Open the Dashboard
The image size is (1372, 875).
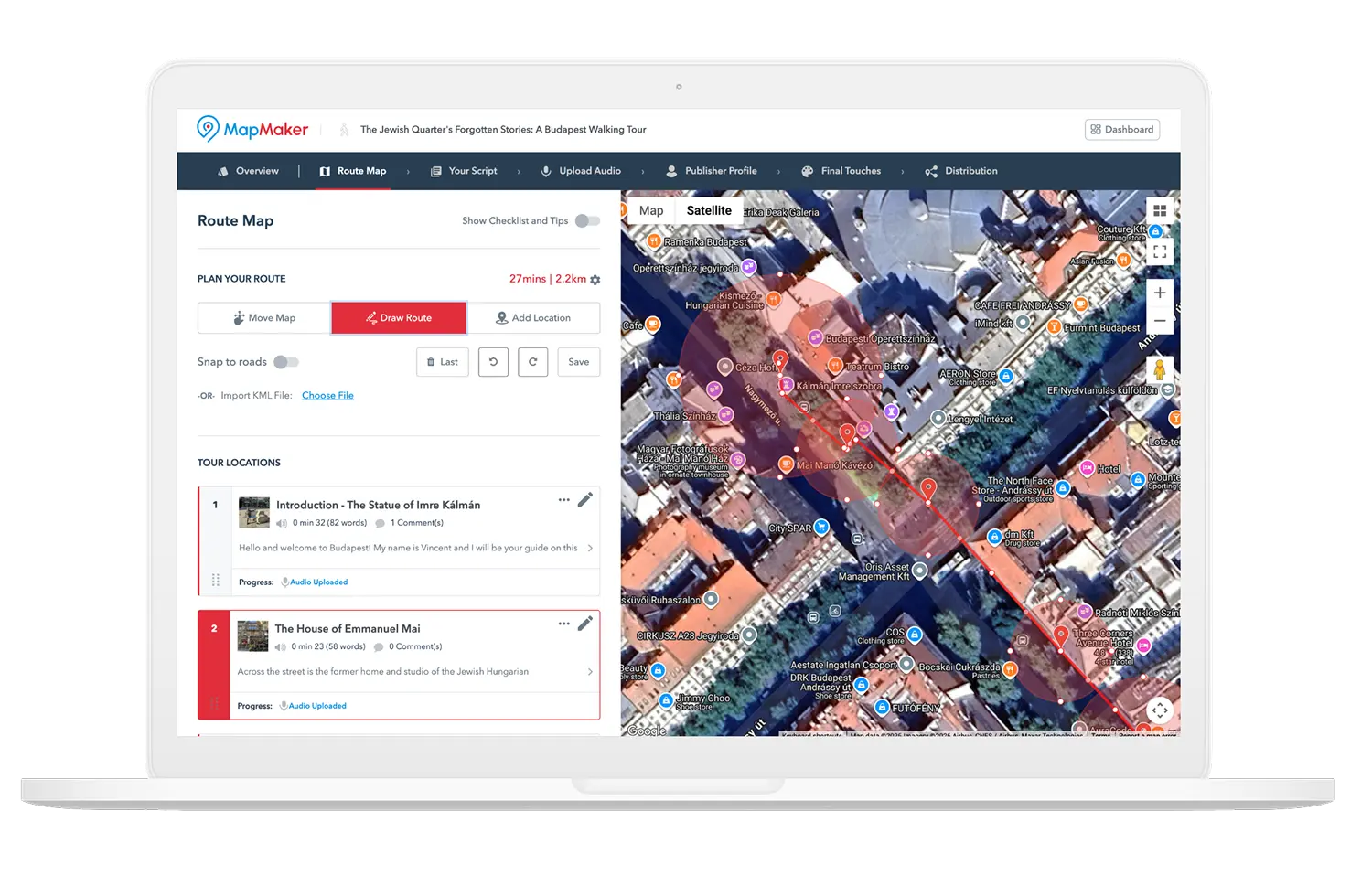pos(1122,130)
